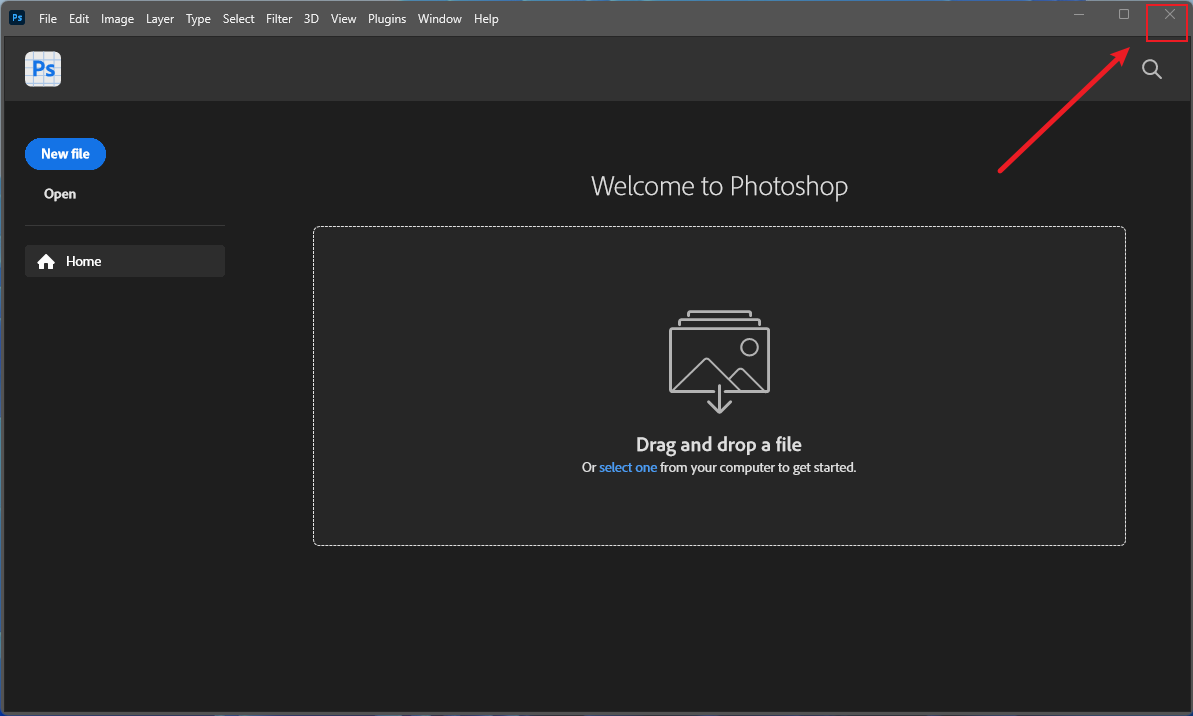
Task: Click the 'select one' link
Action: [x=628, y=467]
